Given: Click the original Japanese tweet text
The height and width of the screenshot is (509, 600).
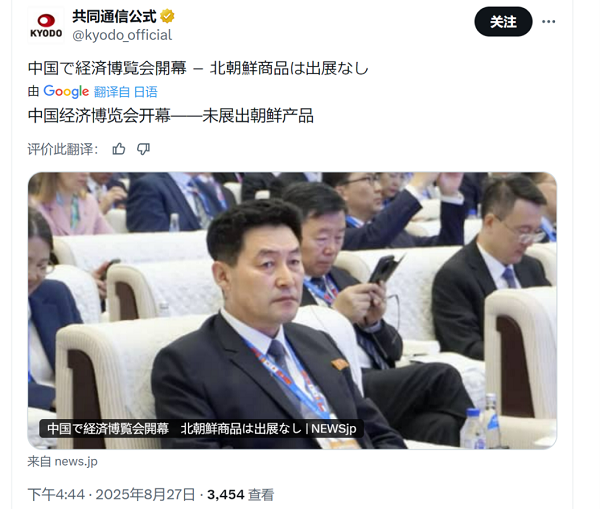Looking at the screenshot, I should (198, 69).
